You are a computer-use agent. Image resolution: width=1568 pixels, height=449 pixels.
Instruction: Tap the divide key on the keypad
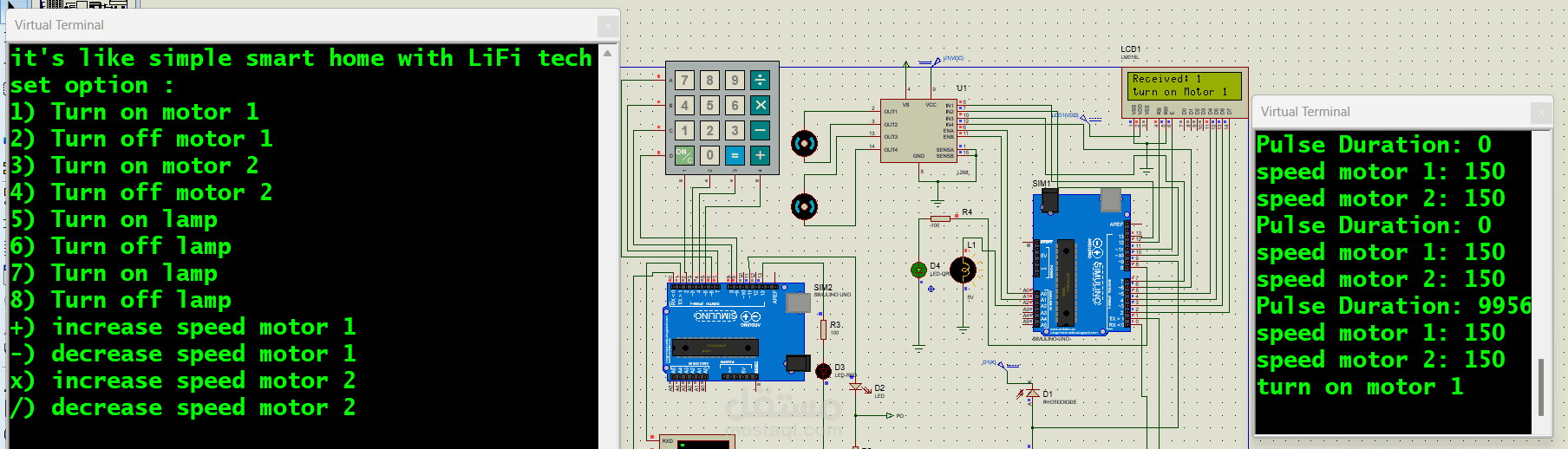760,81
